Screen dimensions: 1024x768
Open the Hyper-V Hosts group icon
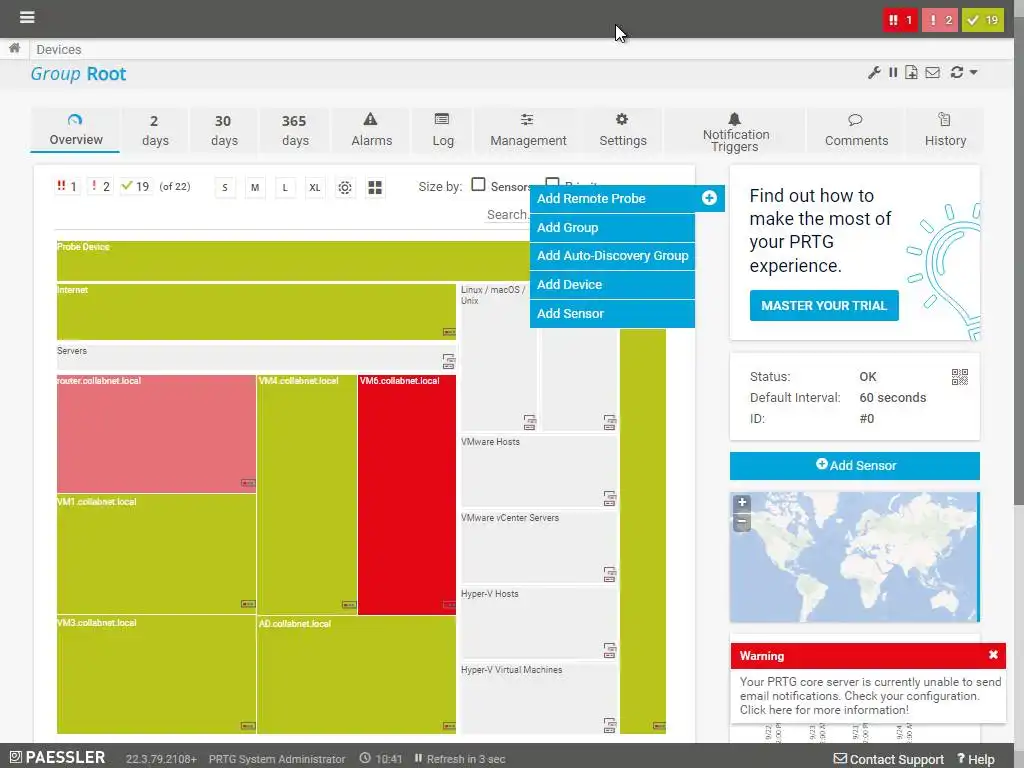tap(609, 650)
